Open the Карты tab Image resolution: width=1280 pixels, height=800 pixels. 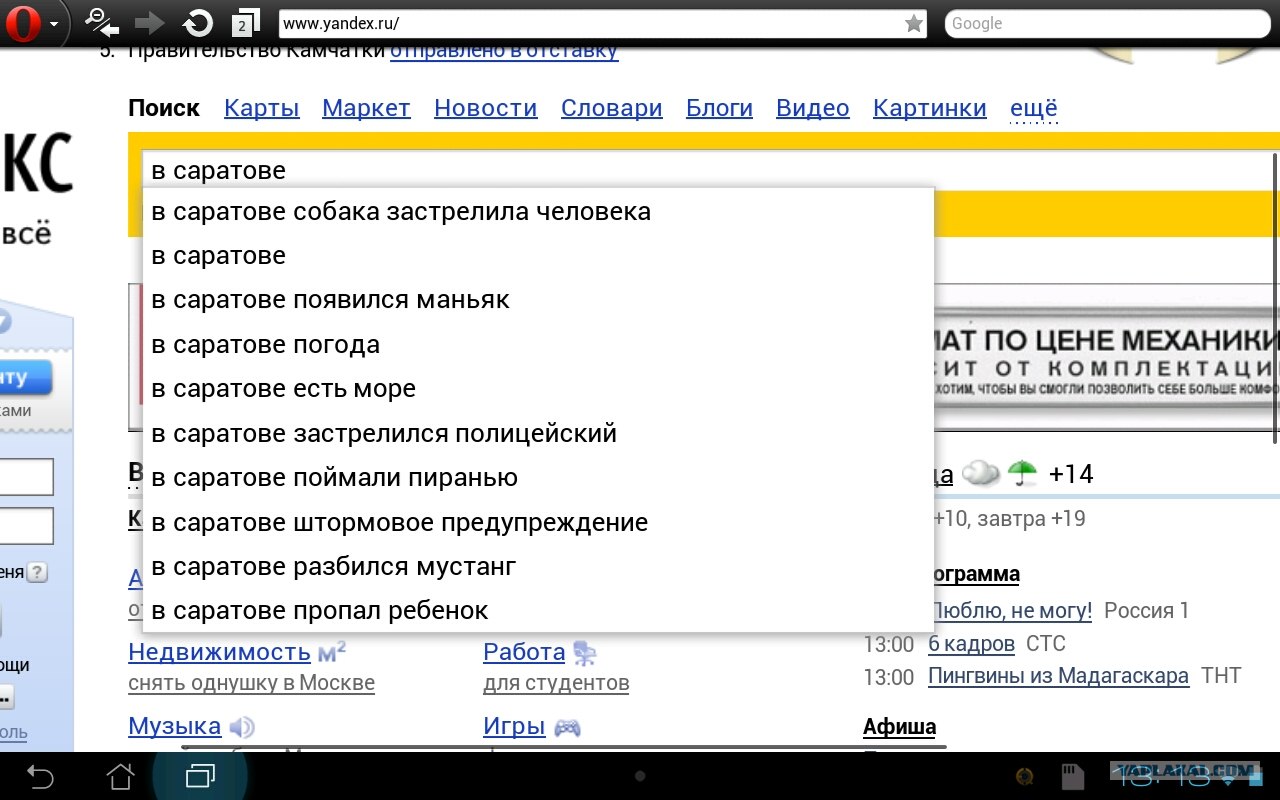point(262,108)
